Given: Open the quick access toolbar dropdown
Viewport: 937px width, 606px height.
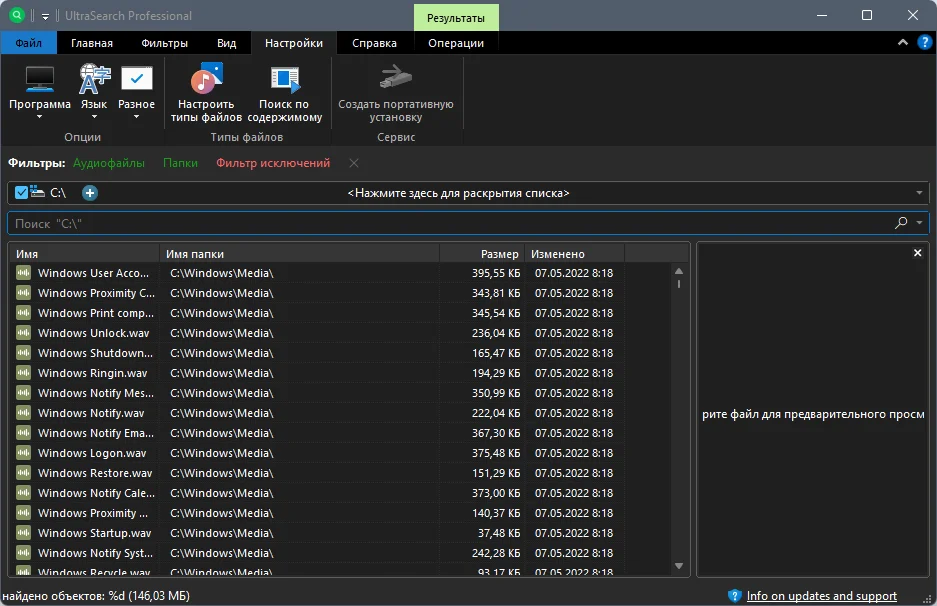Looking at the screenshot, I should click(x=45, y=16).
